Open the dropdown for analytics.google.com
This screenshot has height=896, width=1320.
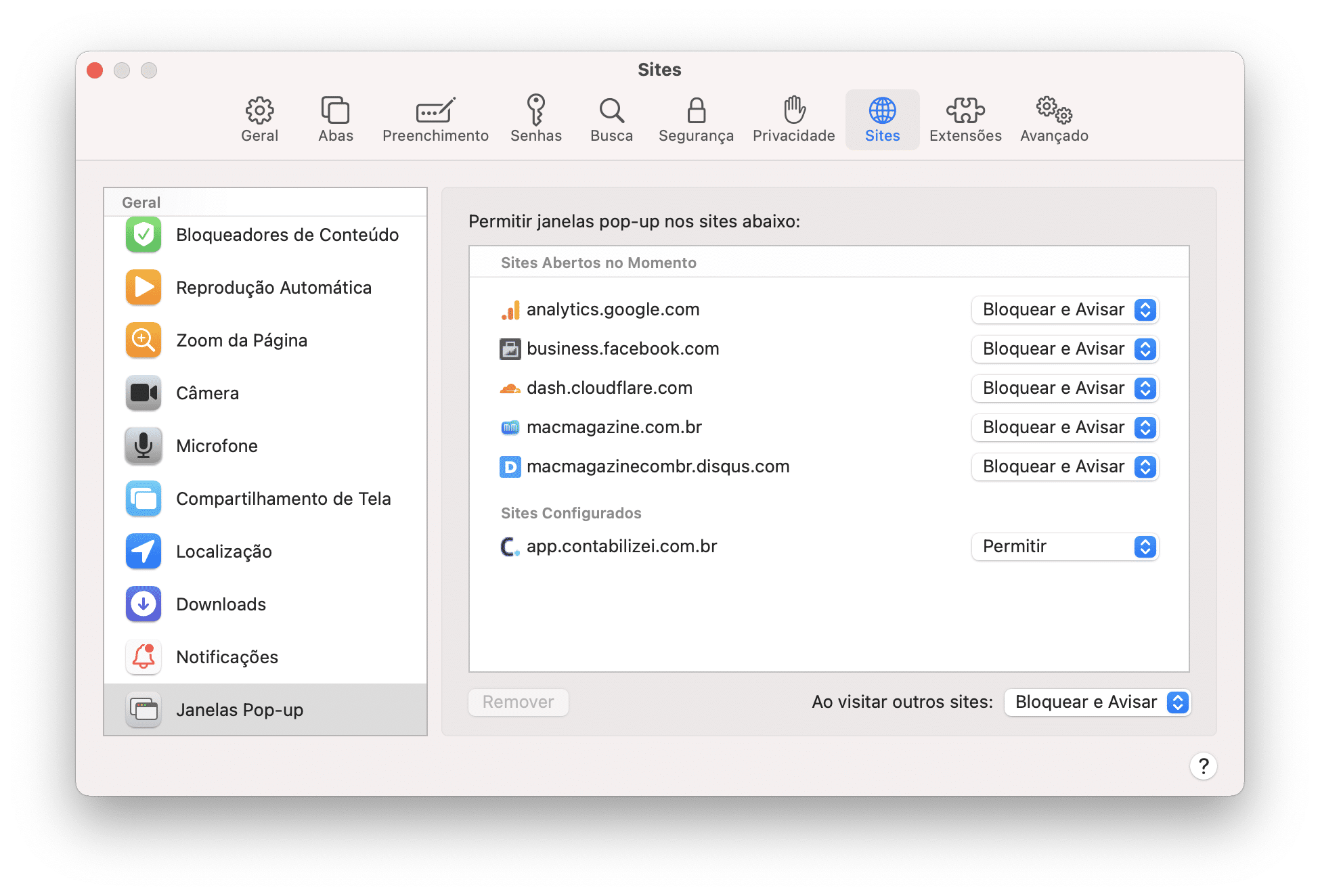coord(1064,310)
